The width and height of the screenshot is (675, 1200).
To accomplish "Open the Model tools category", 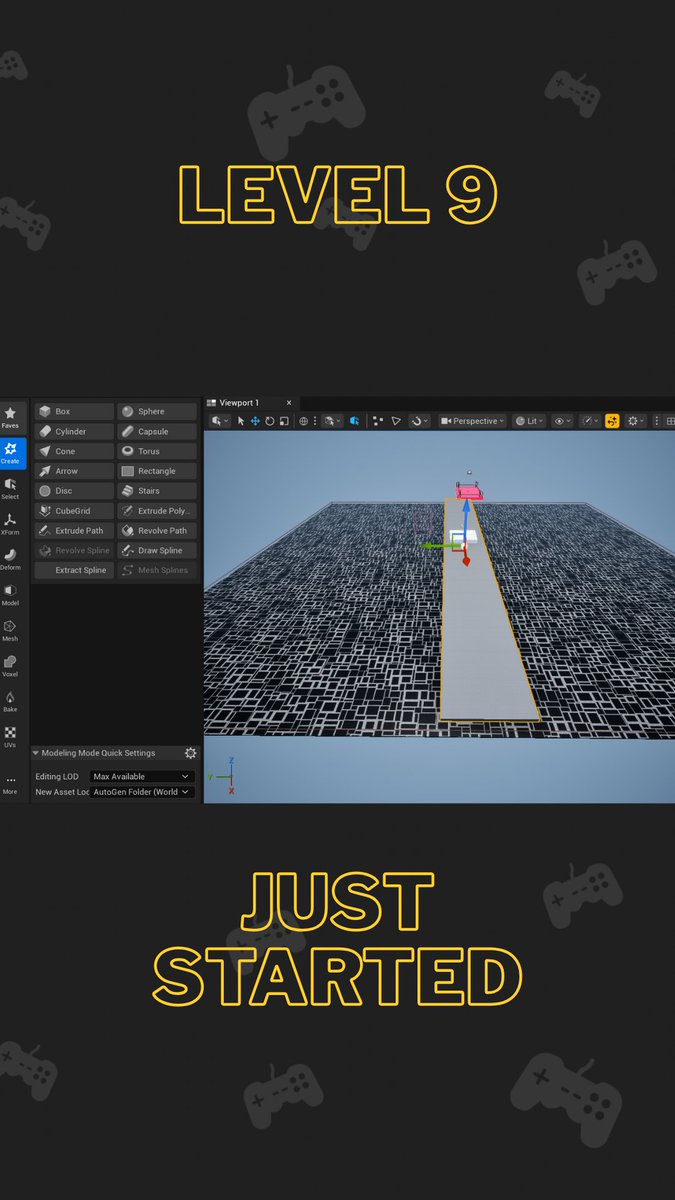I will click(x=10, y=595).
